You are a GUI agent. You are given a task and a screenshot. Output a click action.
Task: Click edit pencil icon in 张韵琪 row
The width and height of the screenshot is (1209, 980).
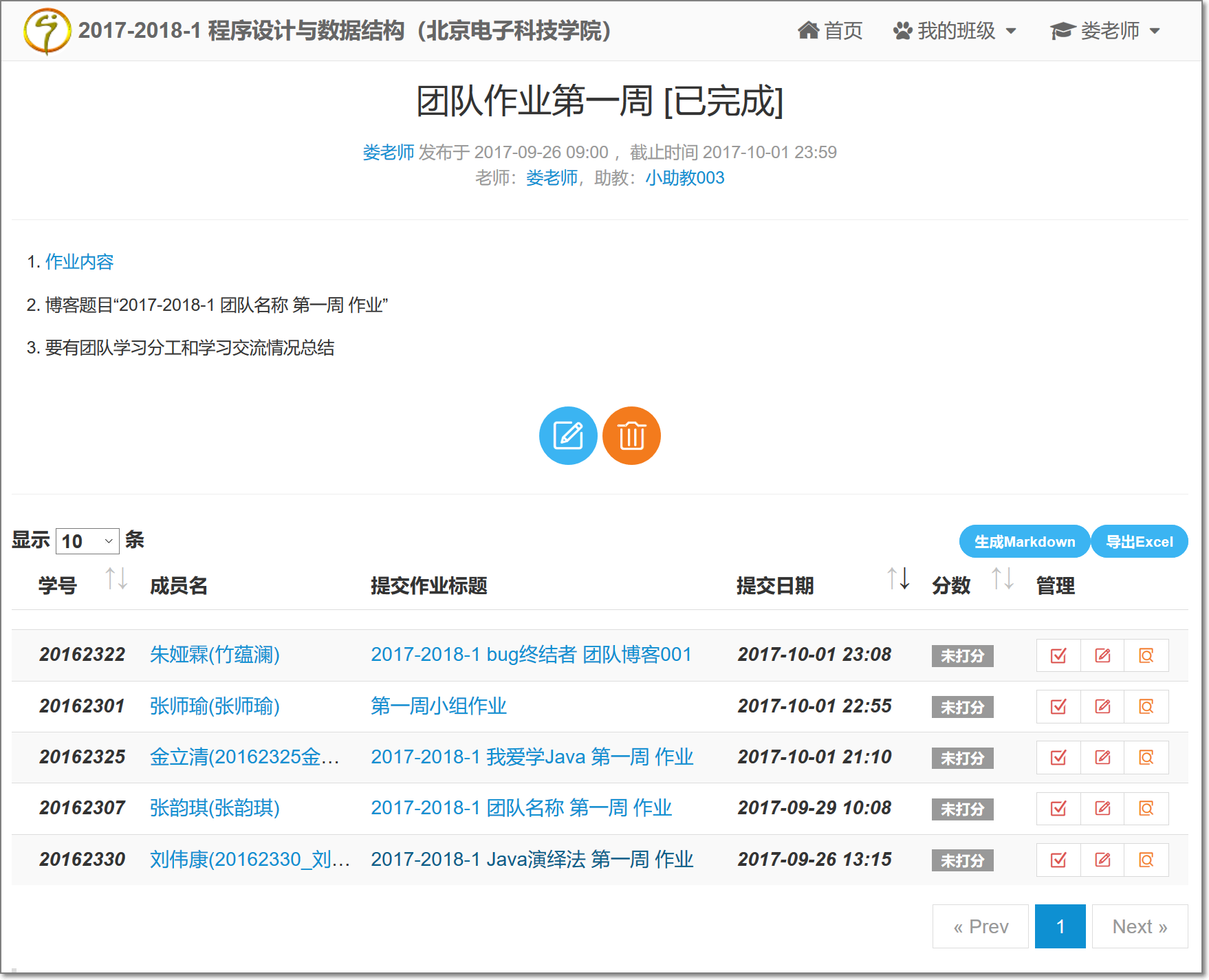click(1102, 809)
